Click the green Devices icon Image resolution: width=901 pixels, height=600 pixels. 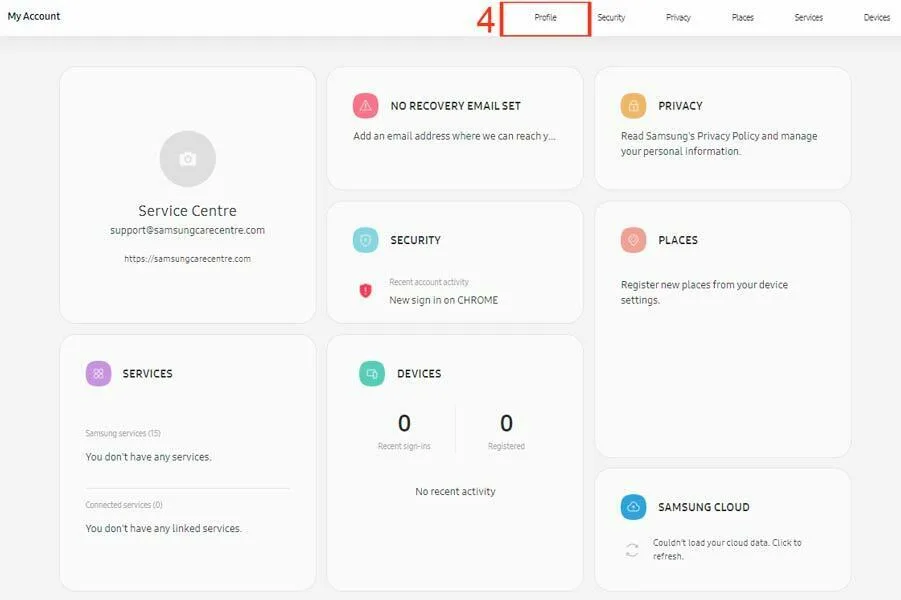372,374
